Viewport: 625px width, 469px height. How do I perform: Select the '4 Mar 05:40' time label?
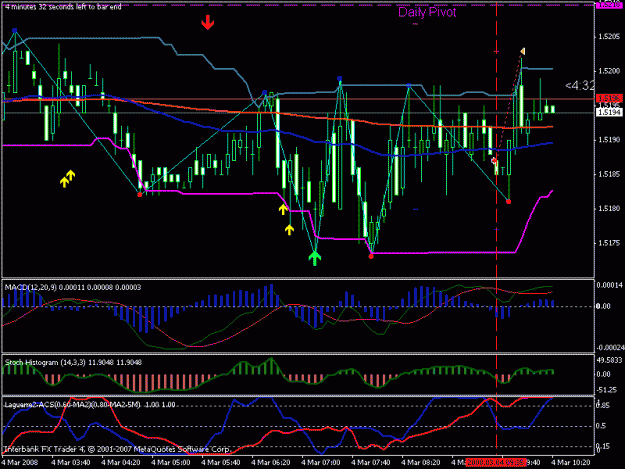(220, 463)
